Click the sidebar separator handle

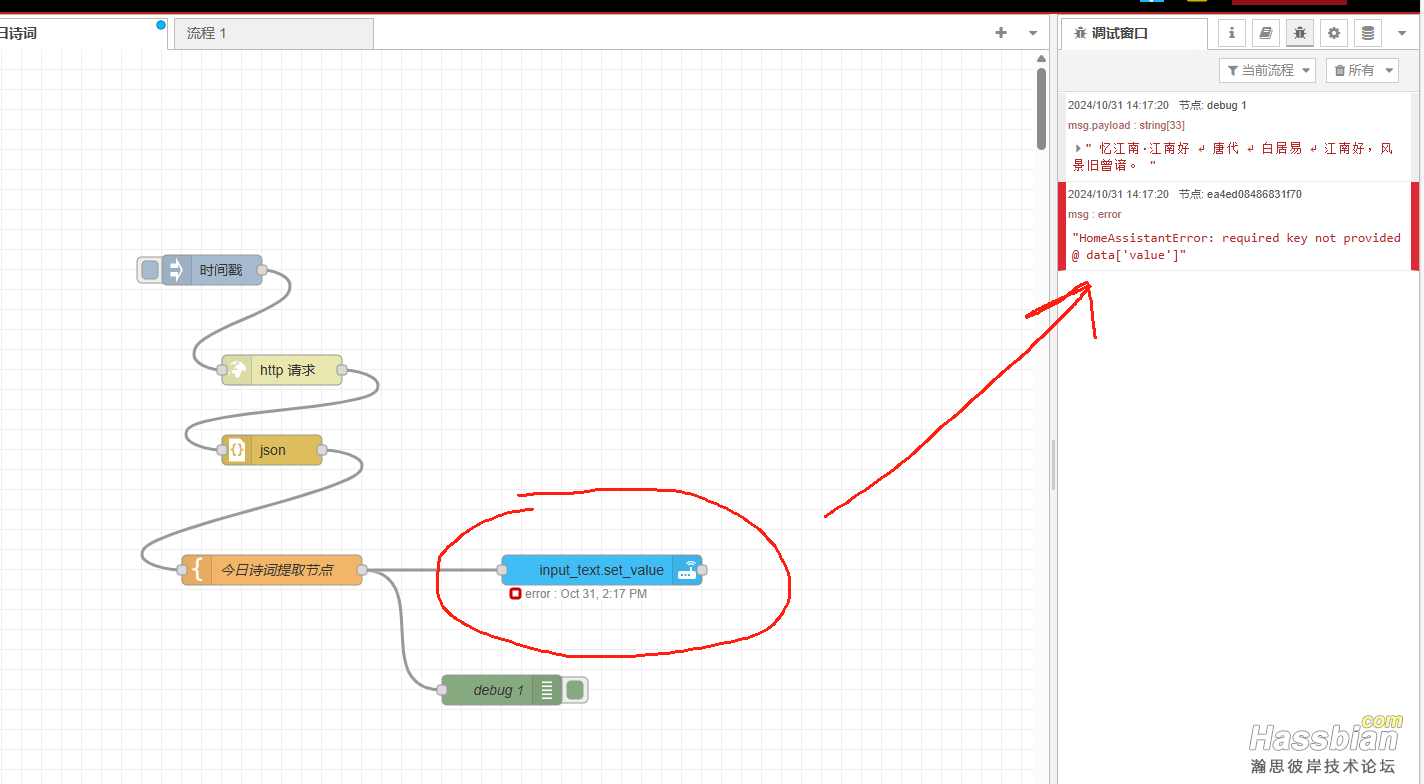click(x=1053, y=464)
